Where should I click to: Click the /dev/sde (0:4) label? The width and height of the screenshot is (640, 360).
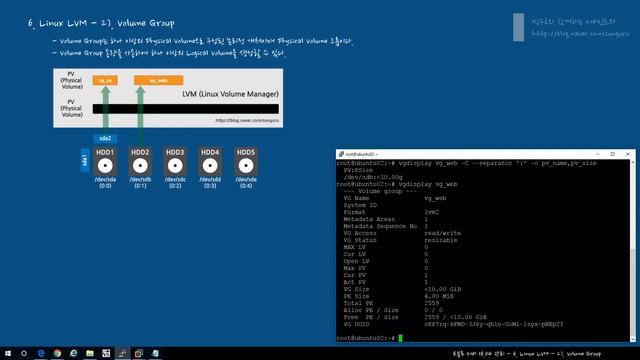pos(246,182)
